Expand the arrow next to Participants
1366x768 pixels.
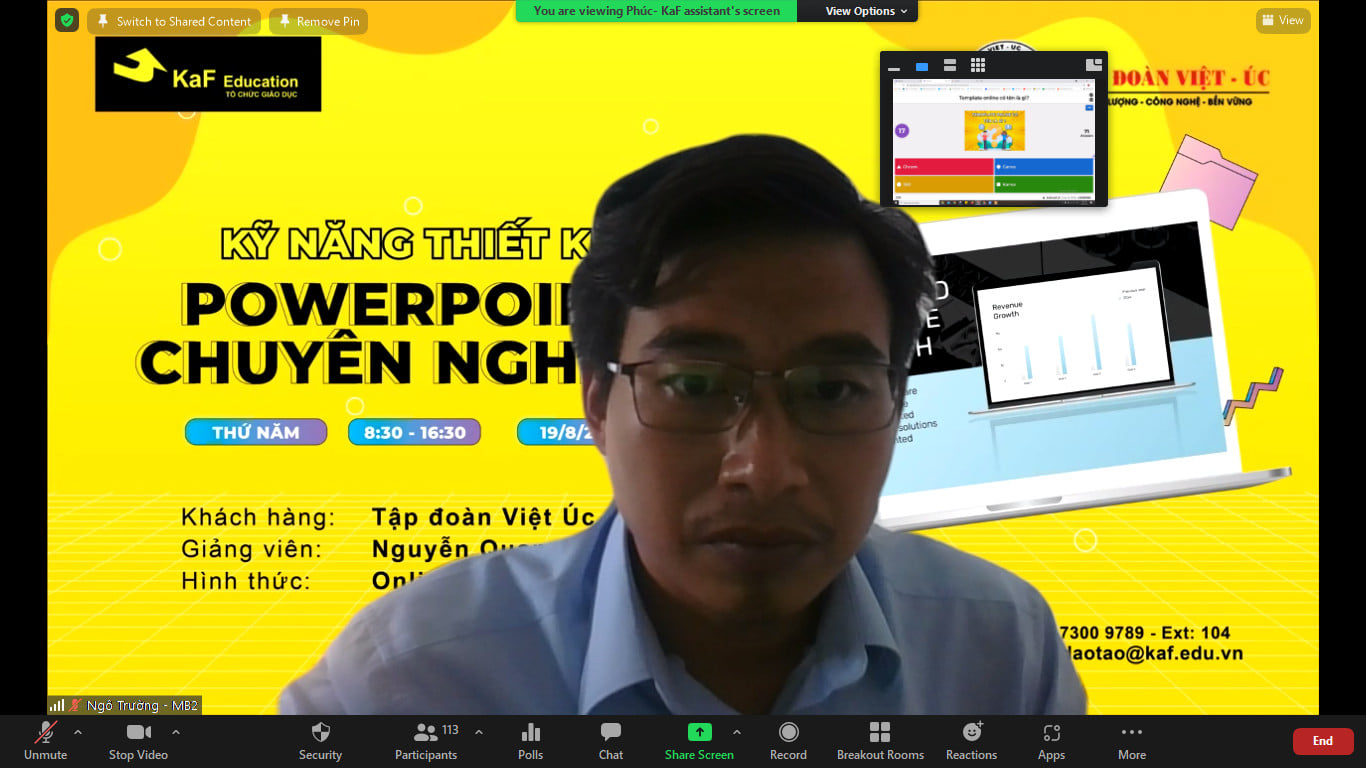pos(478,732)
